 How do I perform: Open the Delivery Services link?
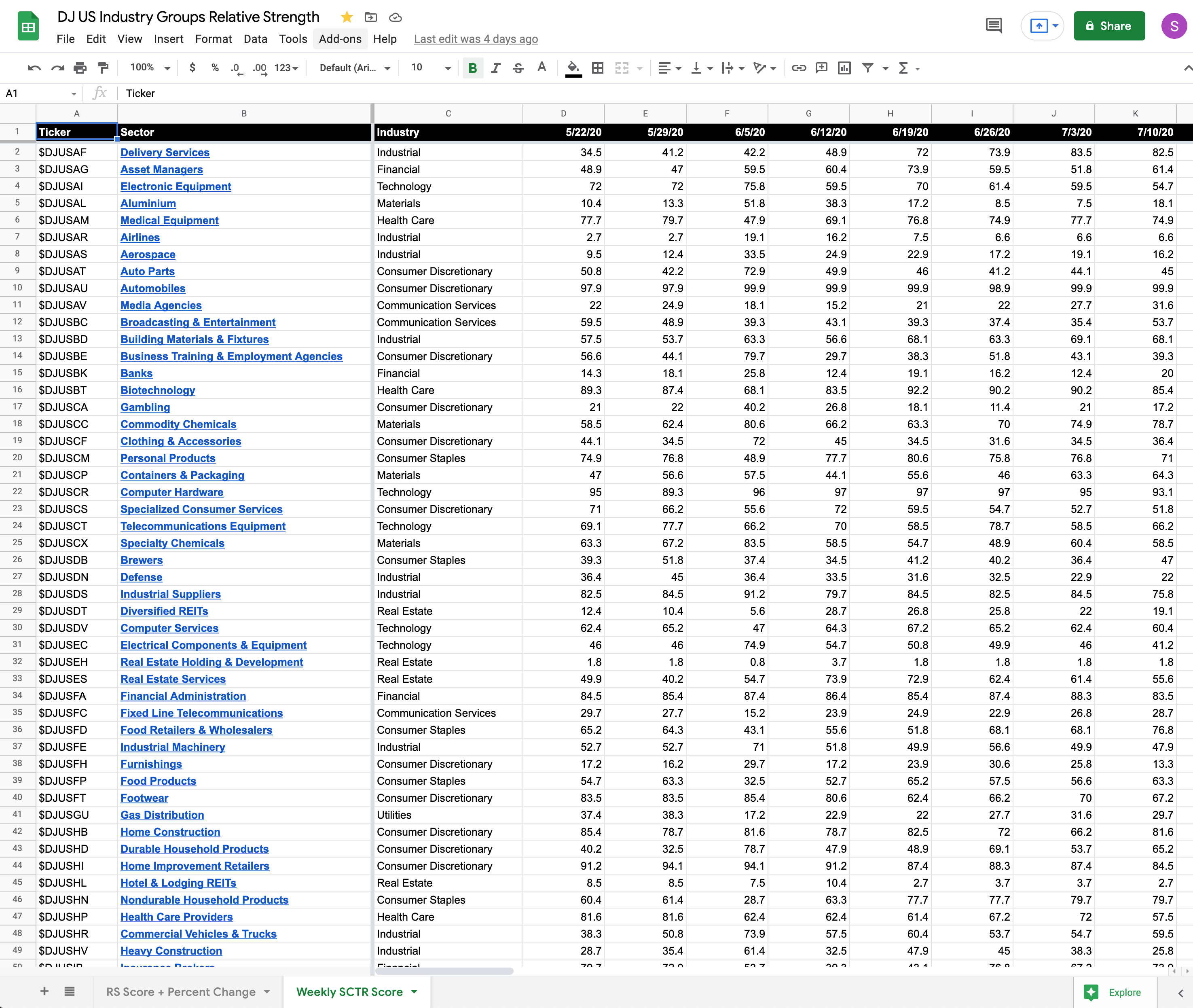[x=165, y=152]
